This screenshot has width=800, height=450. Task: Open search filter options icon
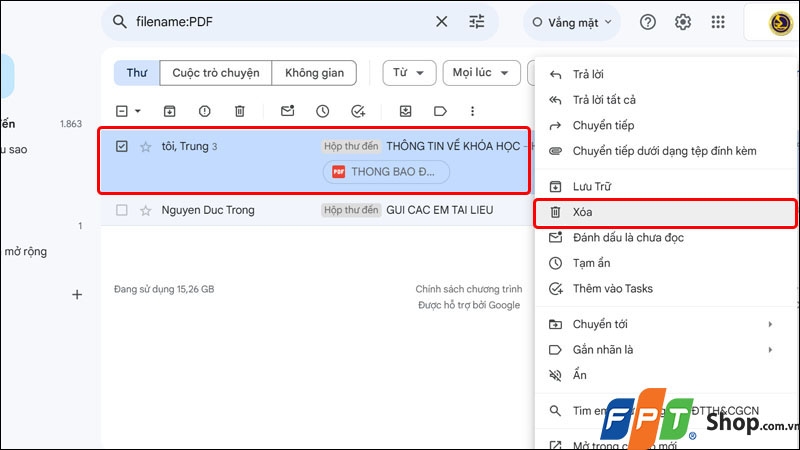pyautogui.click(x=477, y=22)
